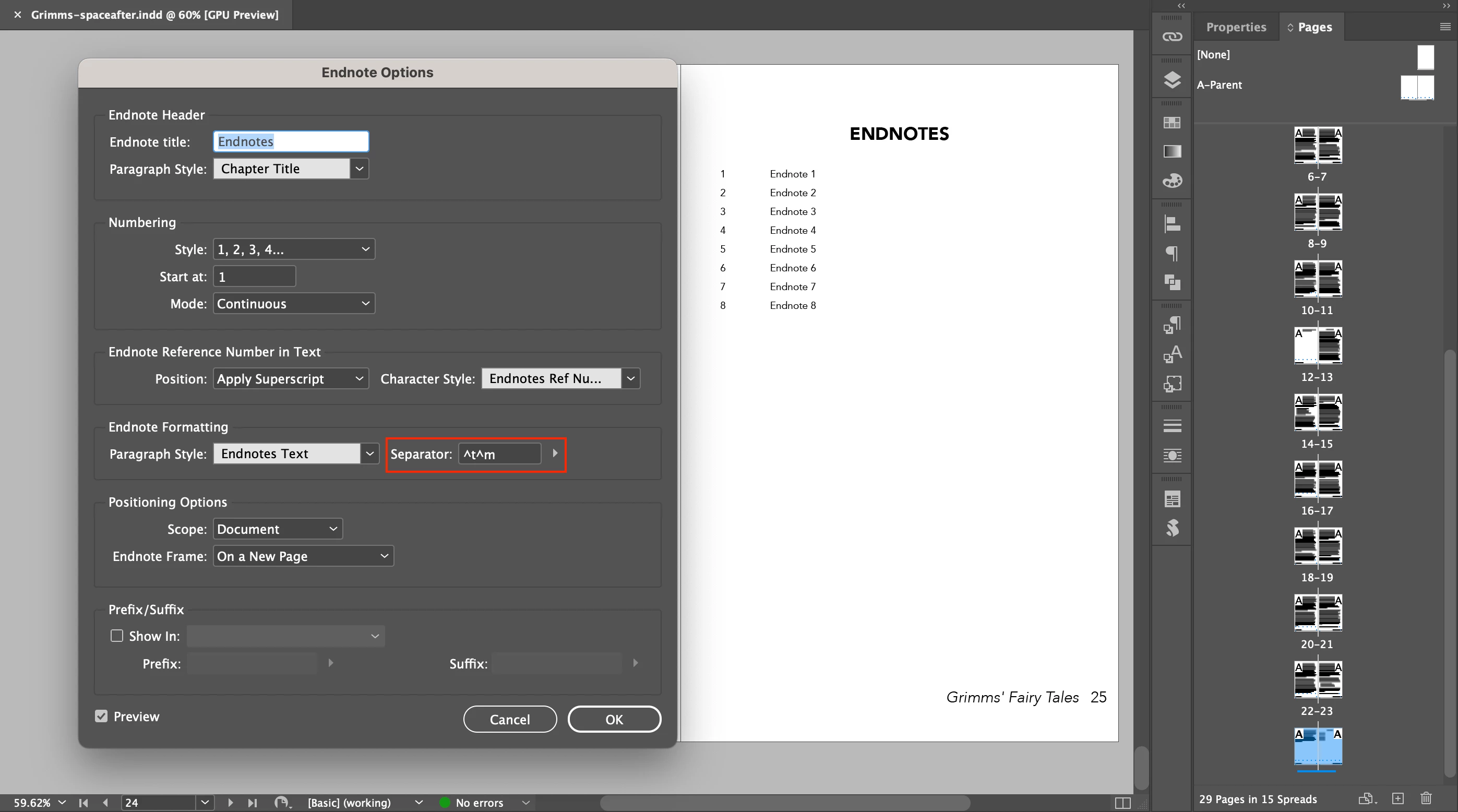Image resolution: width=1458 pixels, height=812 pixels.
Task: Switch to the Properties tab
Action: coord(1236,27)
